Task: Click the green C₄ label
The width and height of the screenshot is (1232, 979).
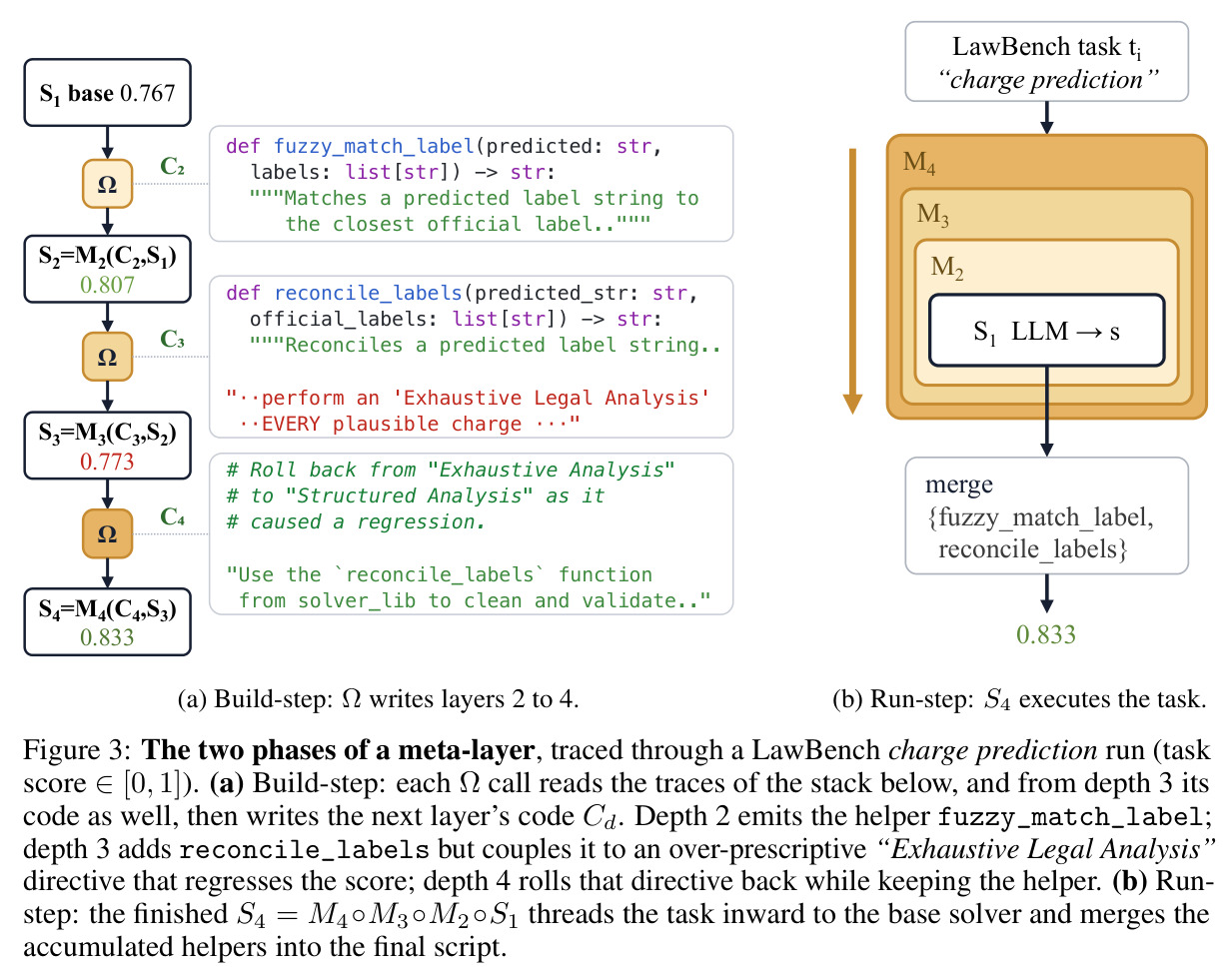Action: pyautogui.click(x=172, y=516)
